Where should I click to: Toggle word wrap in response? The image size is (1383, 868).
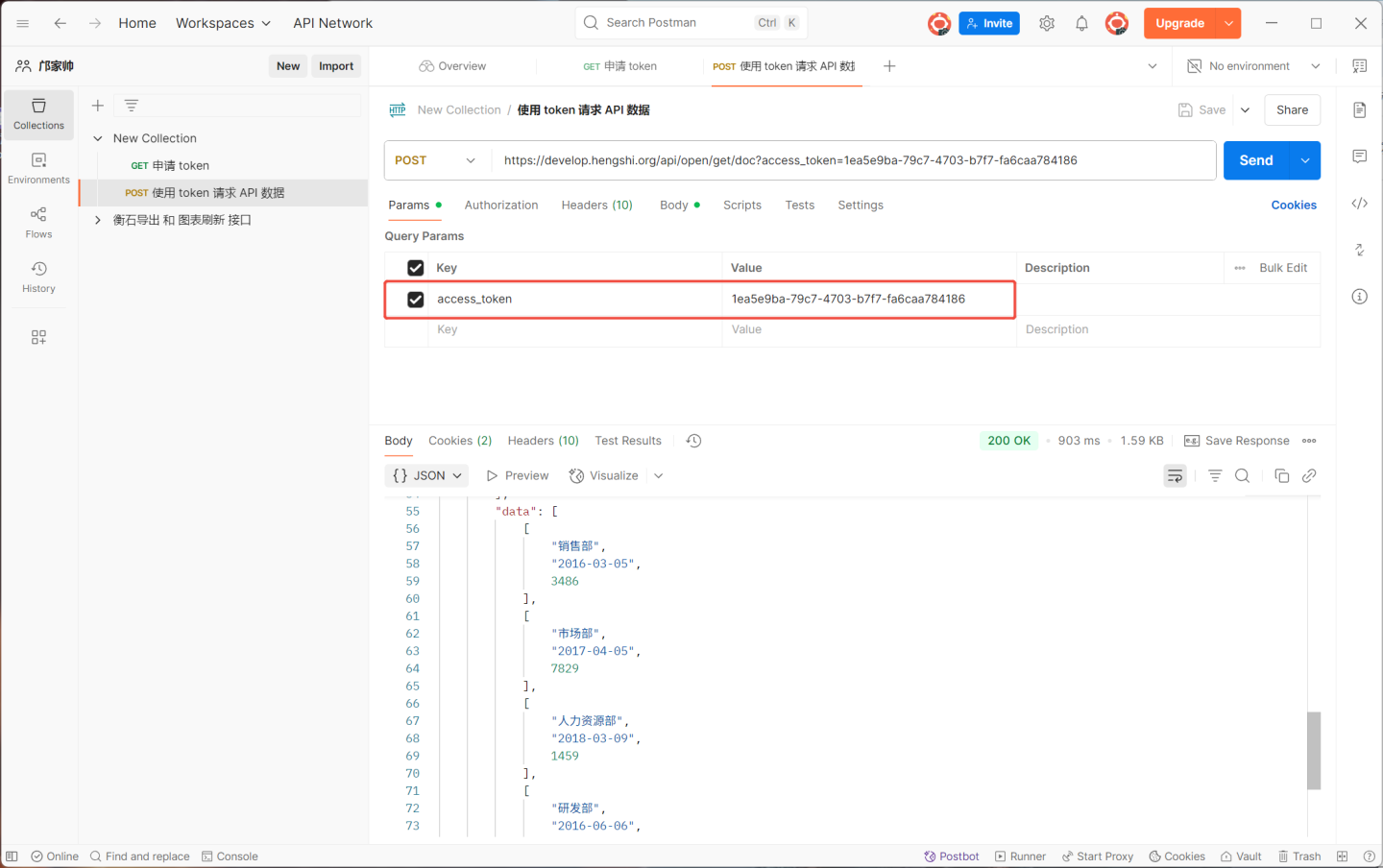[x=1175, y=475]
